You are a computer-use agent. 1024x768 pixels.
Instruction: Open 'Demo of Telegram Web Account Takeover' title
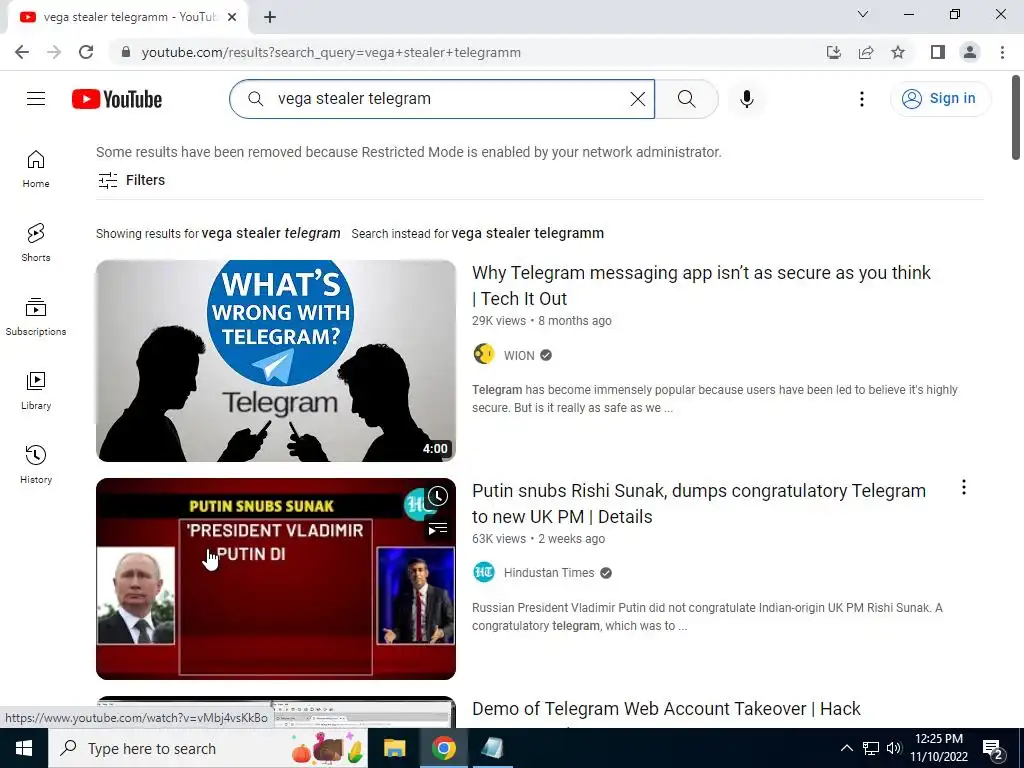[x=666, y=709]
